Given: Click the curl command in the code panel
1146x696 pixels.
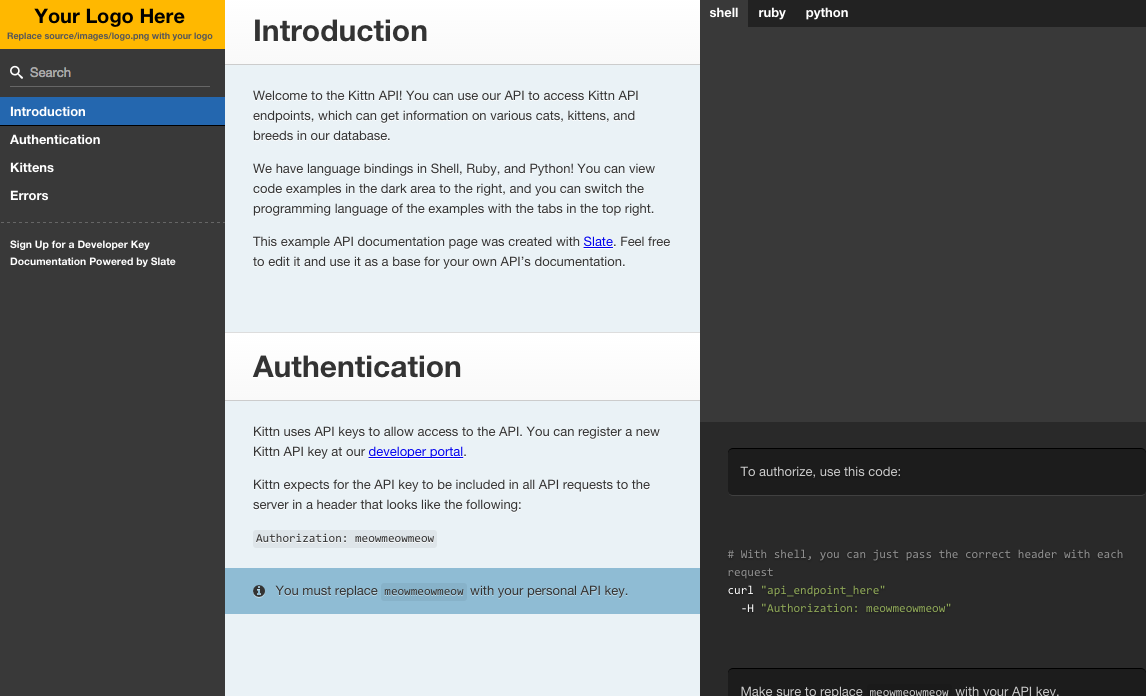Looking at the screenshot, I should [x=805, y=590].
